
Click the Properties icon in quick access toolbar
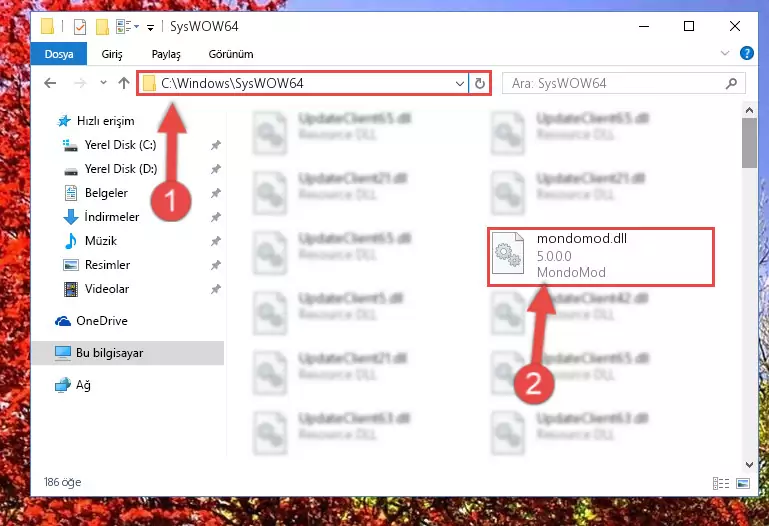coord(79,26)
